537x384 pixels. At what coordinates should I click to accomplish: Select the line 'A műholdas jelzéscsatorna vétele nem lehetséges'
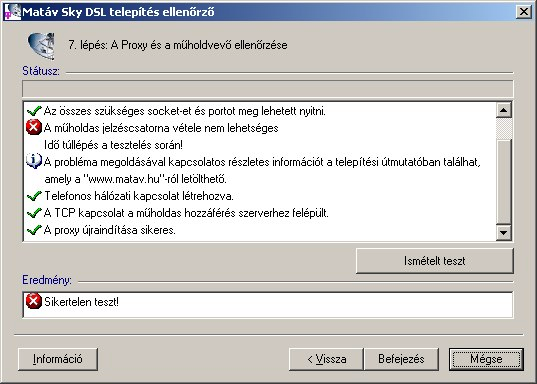tap(161, 128)
